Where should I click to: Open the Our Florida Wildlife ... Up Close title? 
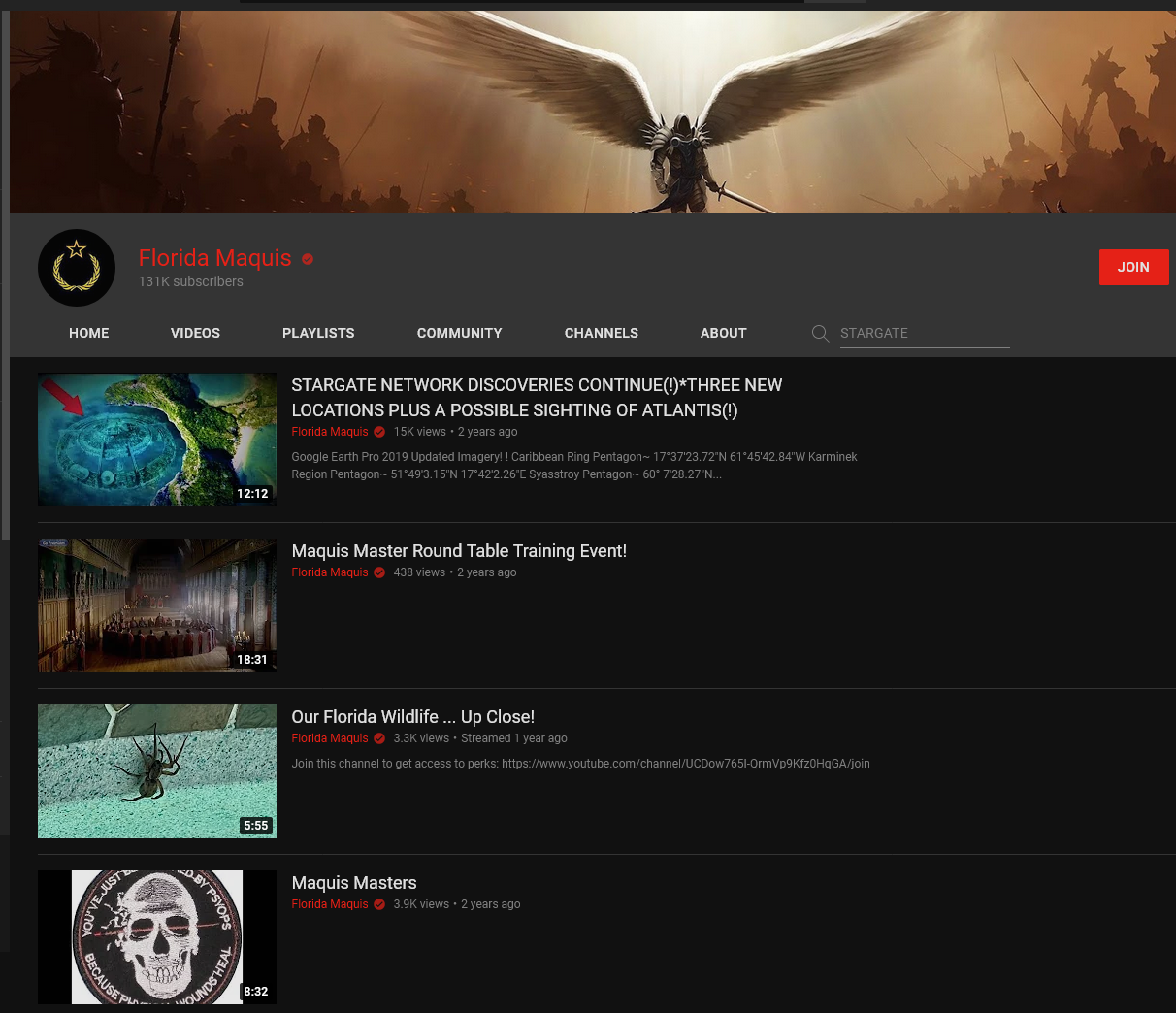413,717
